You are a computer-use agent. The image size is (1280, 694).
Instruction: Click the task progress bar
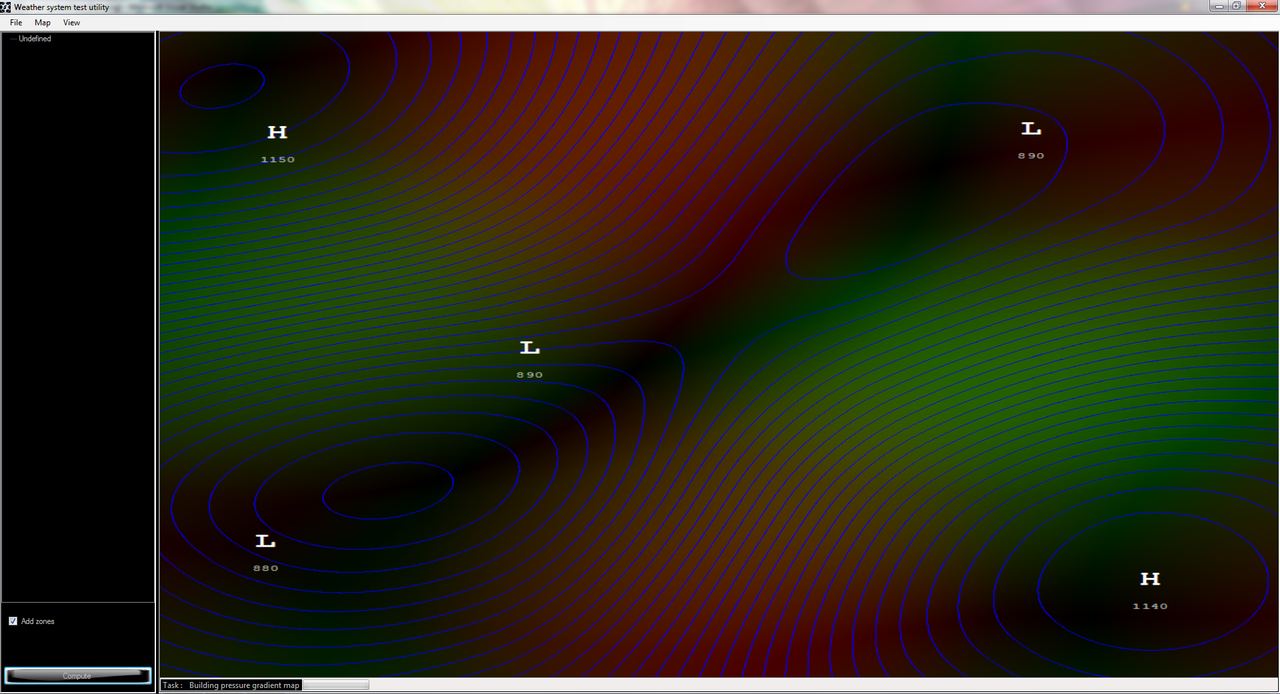[335, 685]
